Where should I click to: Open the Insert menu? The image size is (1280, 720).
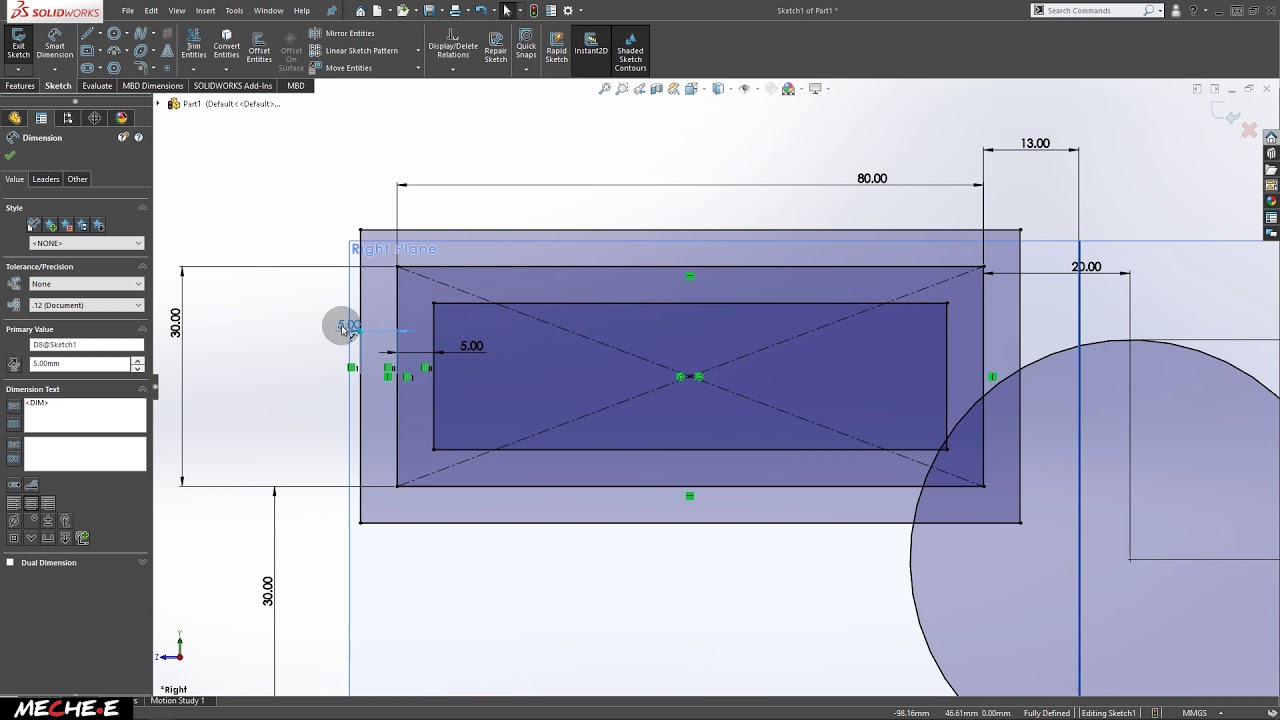pyautogui.click(x=205, y=11)
